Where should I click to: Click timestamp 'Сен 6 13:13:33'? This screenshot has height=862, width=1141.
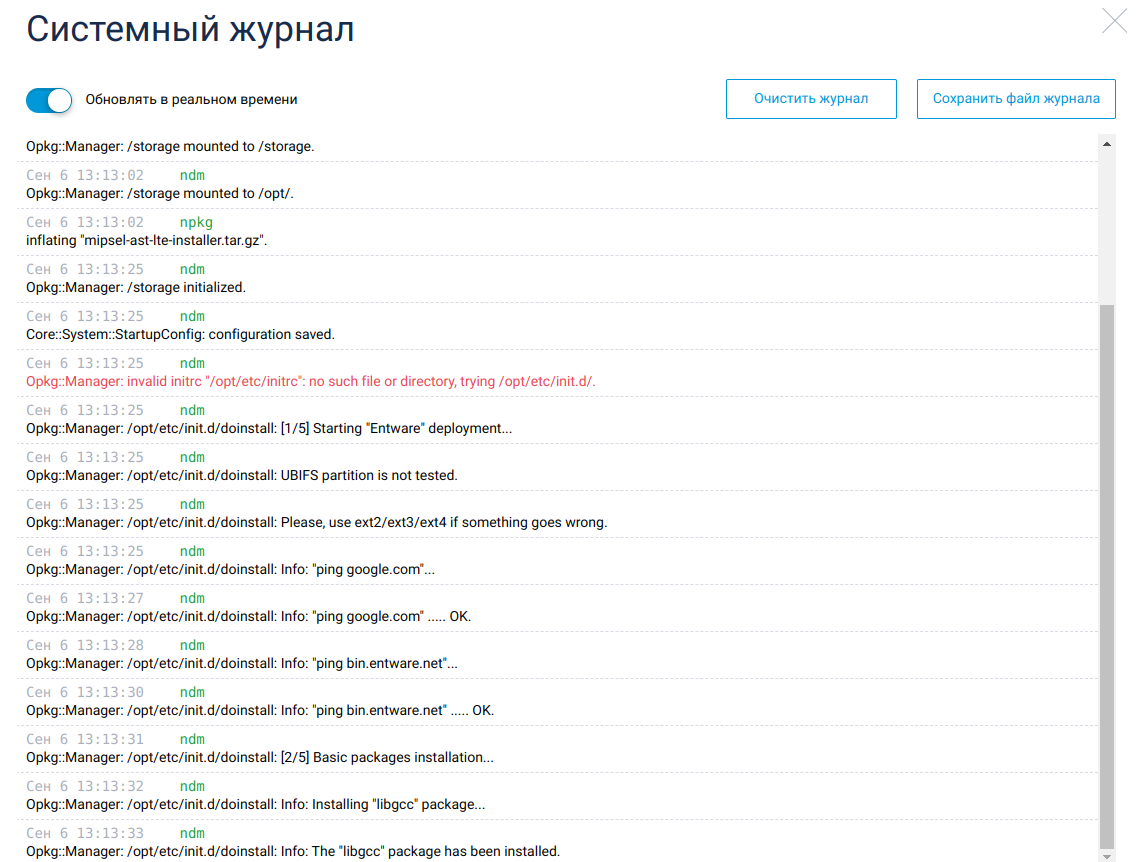85,834
